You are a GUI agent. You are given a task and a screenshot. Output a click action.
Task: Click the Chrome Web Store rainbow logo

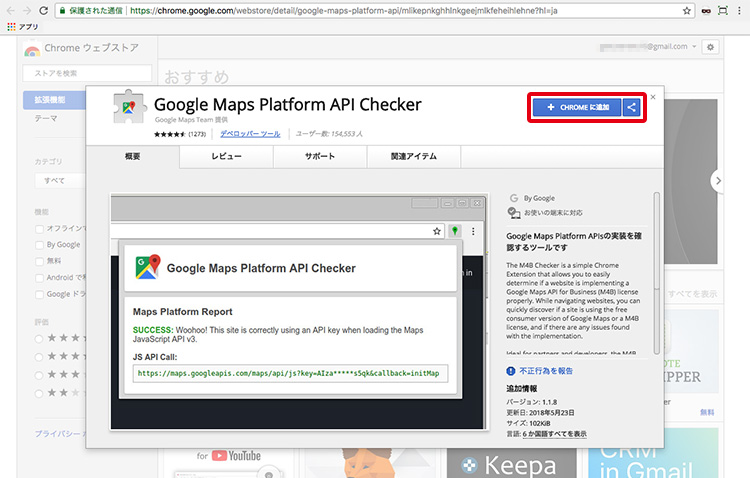(x=32, y=51)
